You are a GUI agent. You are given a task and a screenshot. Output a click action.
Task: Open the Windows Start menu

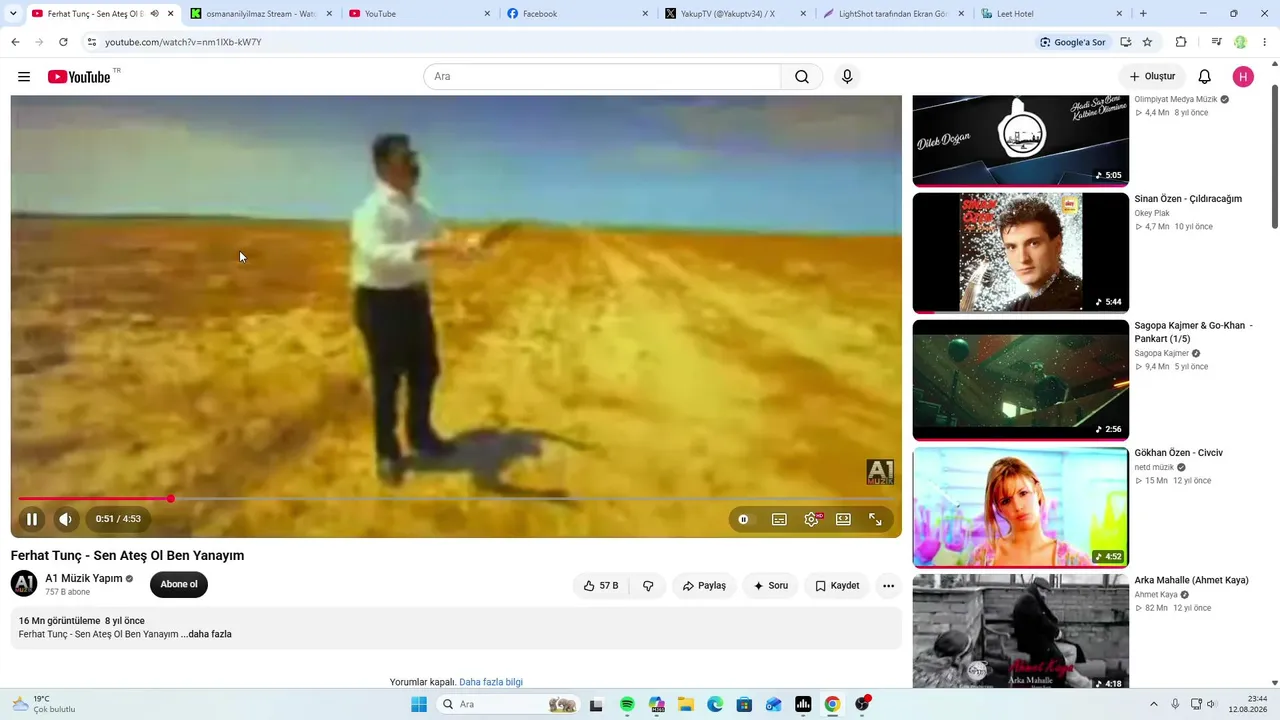(419, 704)
